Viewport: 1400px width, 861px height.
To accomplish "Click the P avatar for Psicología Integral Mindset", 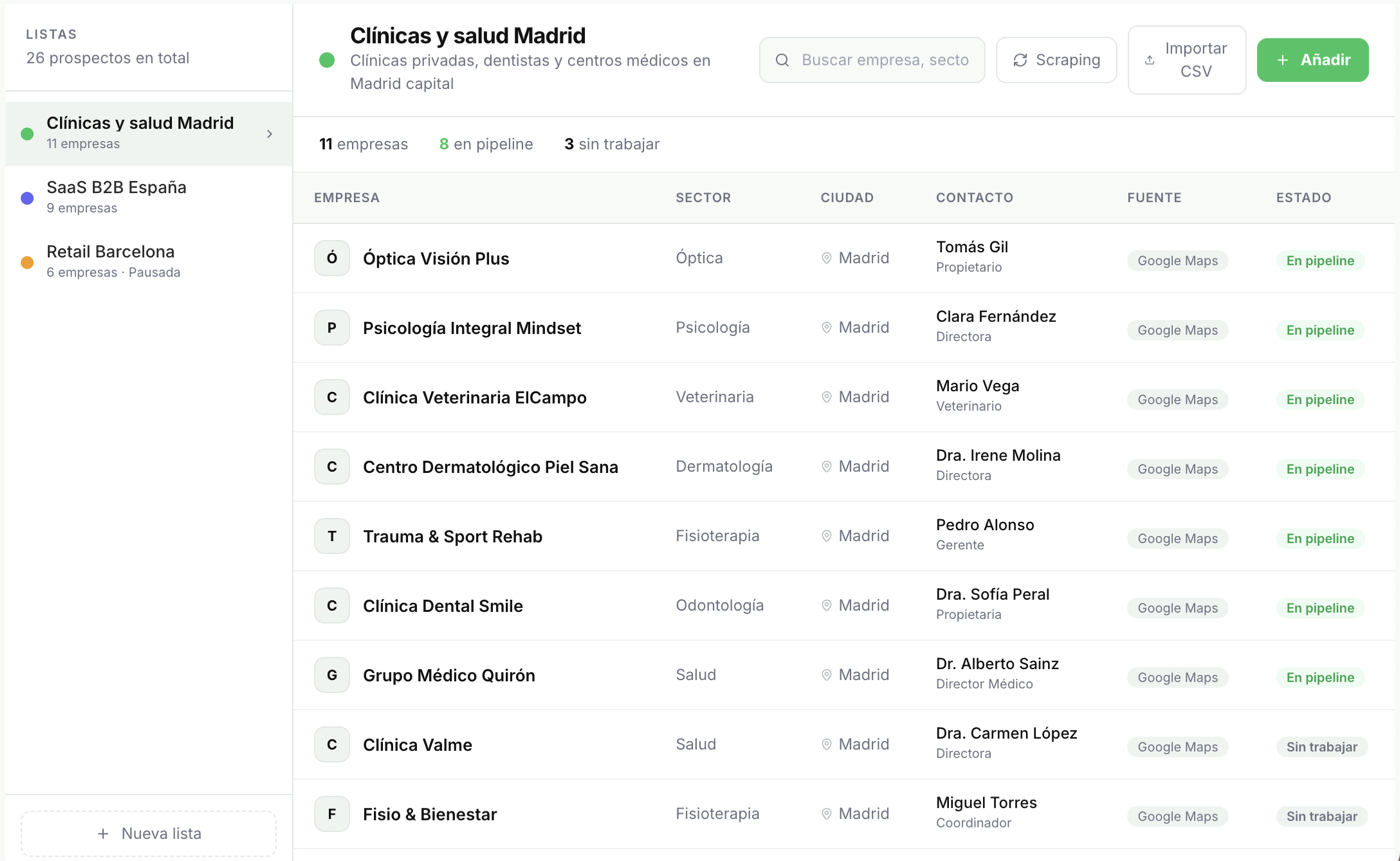I will point(332,328).
